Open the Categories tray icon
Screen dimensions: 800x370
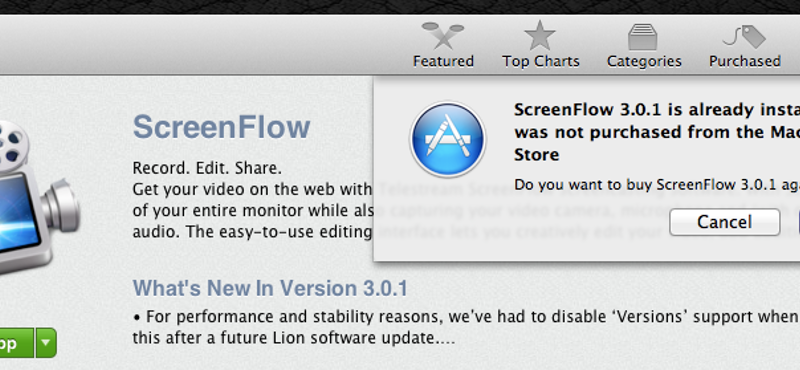tap(643, 37)
